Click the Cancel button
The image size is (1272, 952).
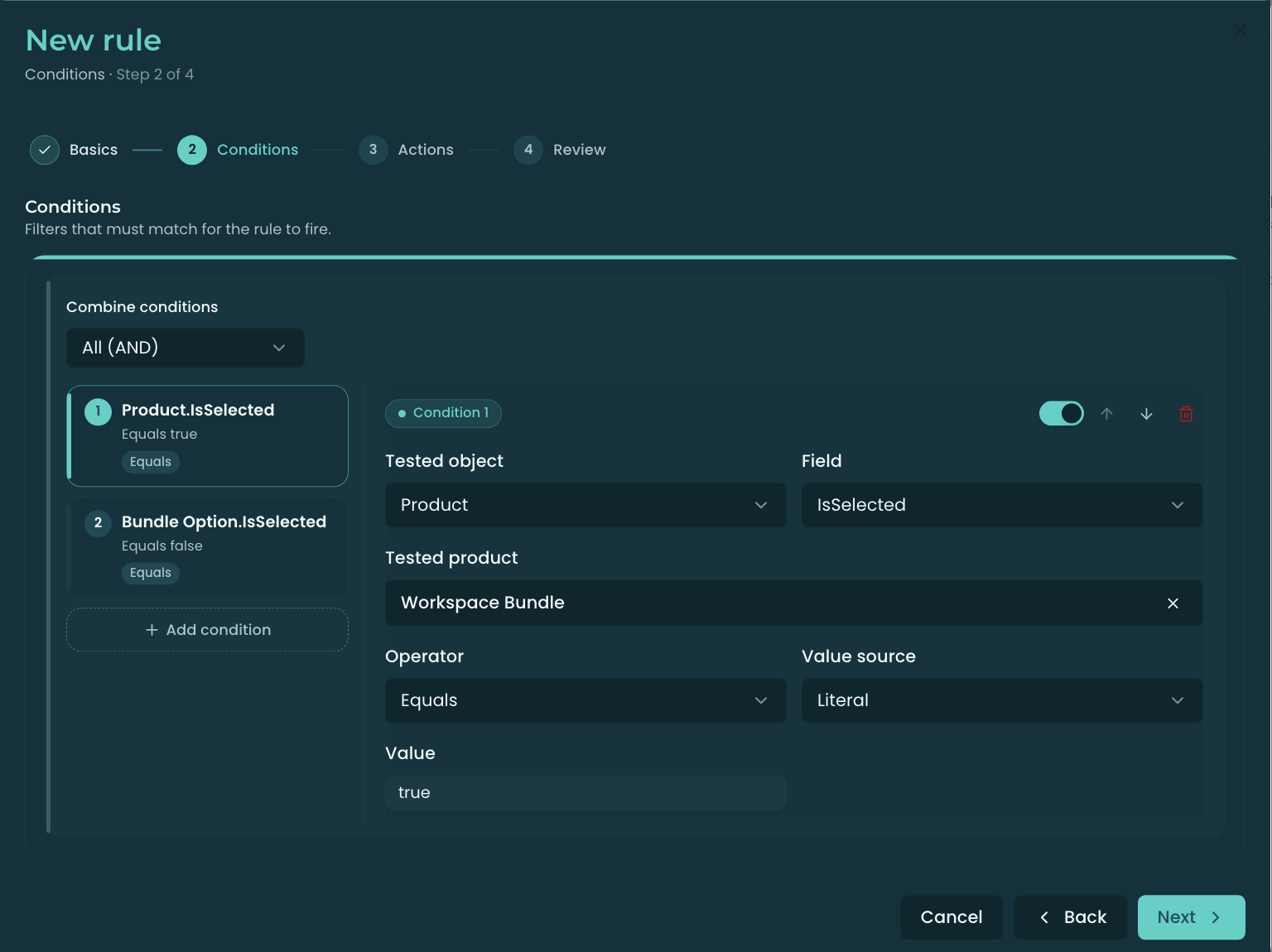[x=952, y=917]
